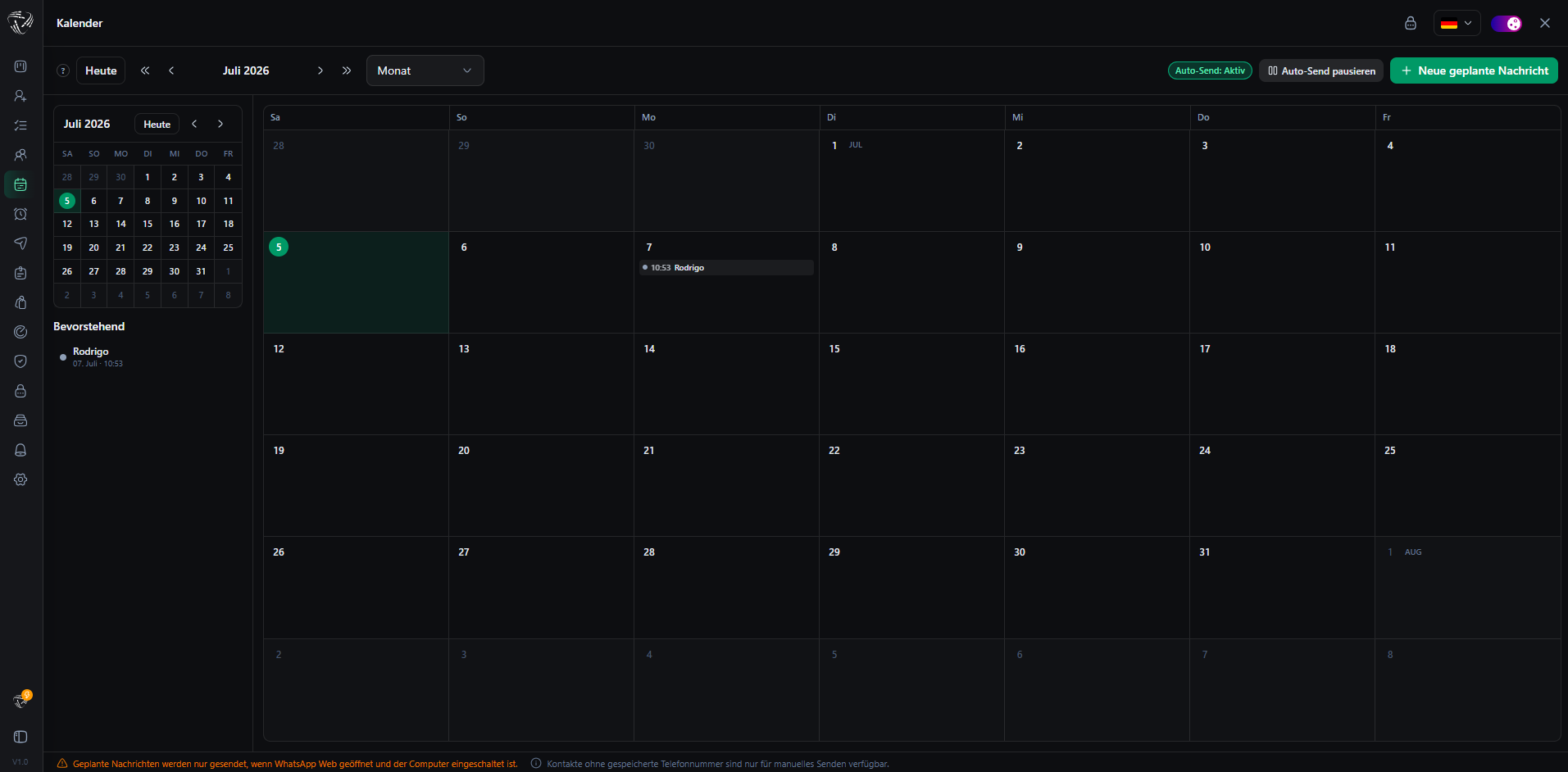Click Auto-Send pausieren button
This screenshot has height=772, width=1568.
click(x=1321, y=70)
